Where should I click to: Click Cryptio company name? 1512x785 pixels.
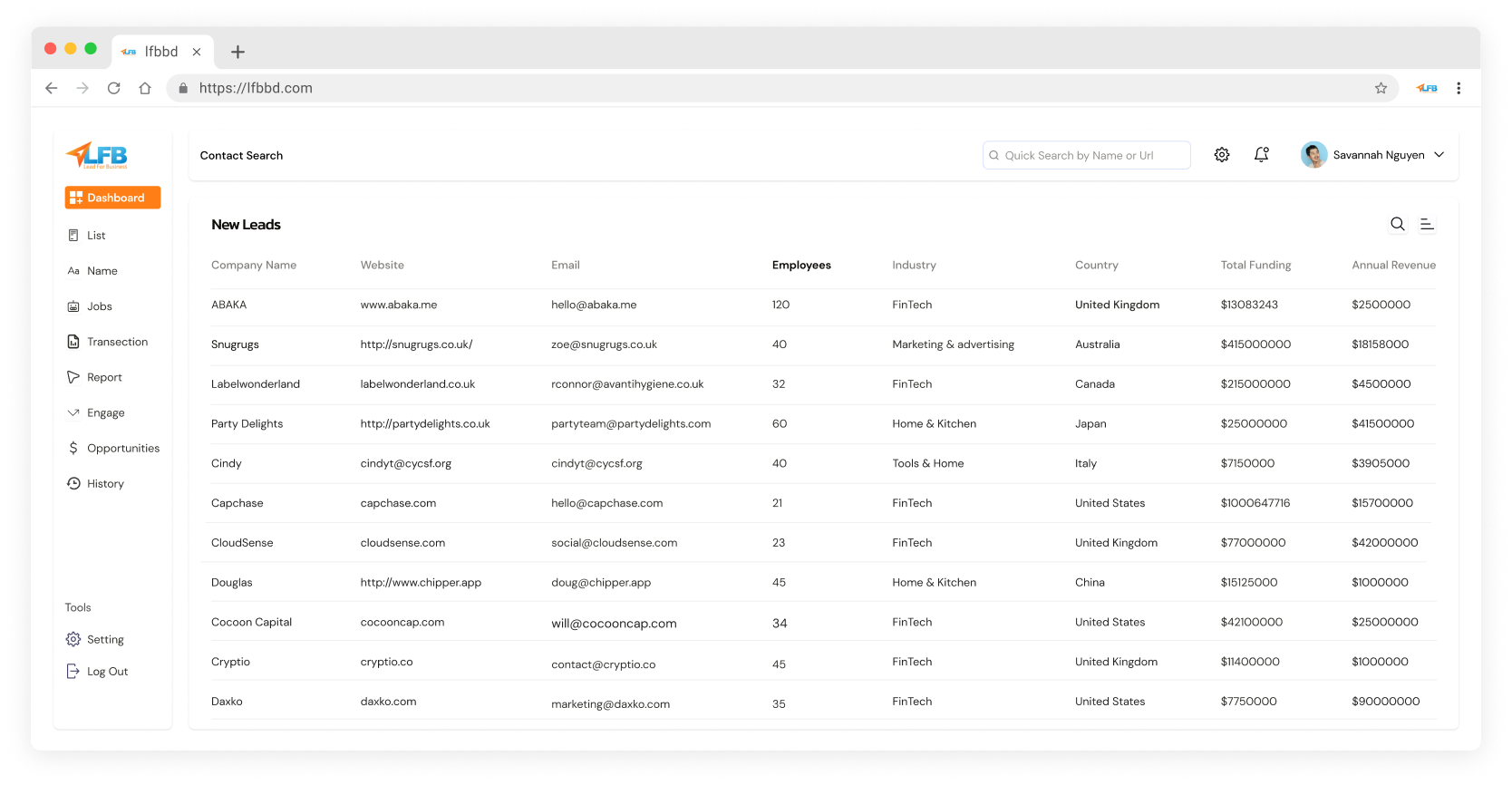pos(230,663)
